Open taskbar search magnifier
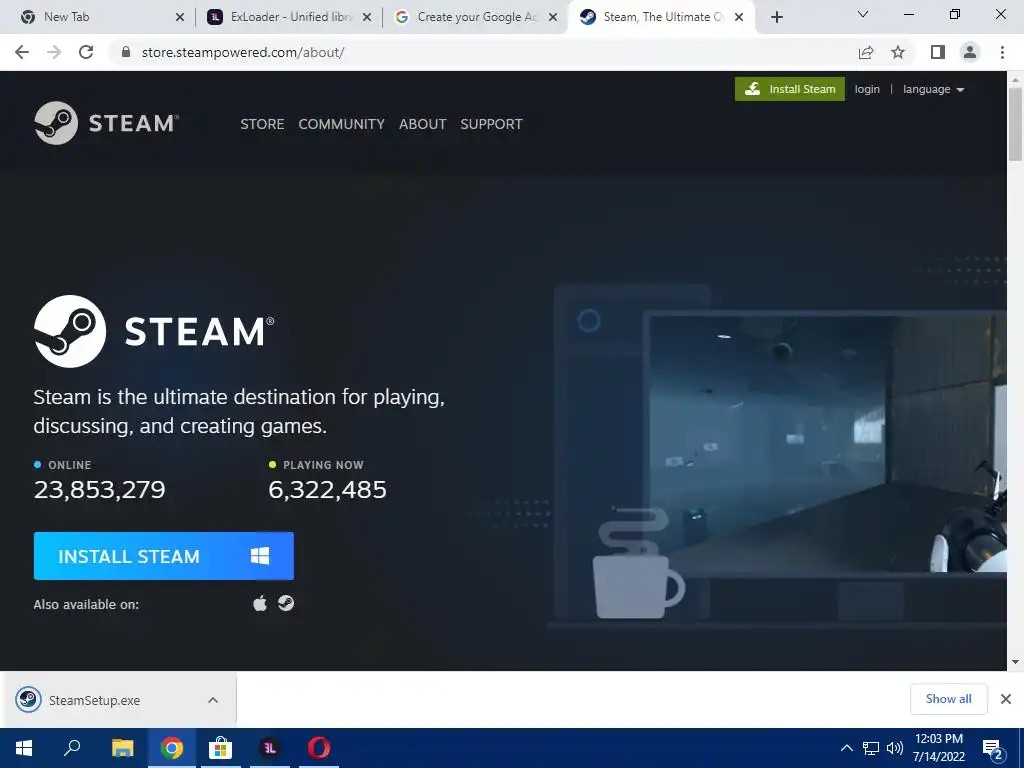 (72, 748)
